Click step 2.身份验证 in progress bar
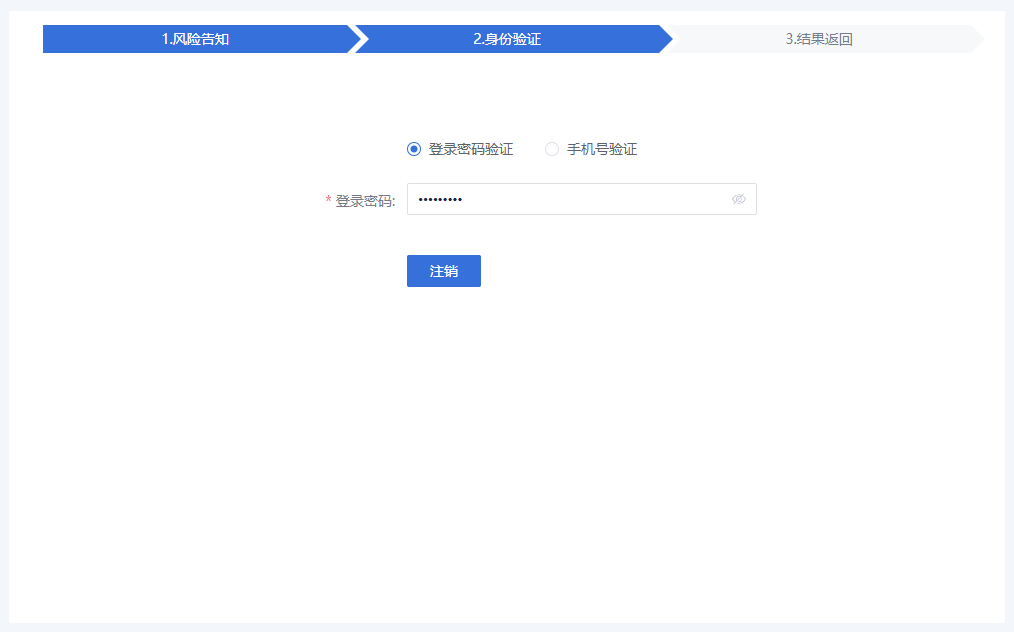Viewport: 1014px width, 632px height. pyautogui.click(x=507, y=39)
